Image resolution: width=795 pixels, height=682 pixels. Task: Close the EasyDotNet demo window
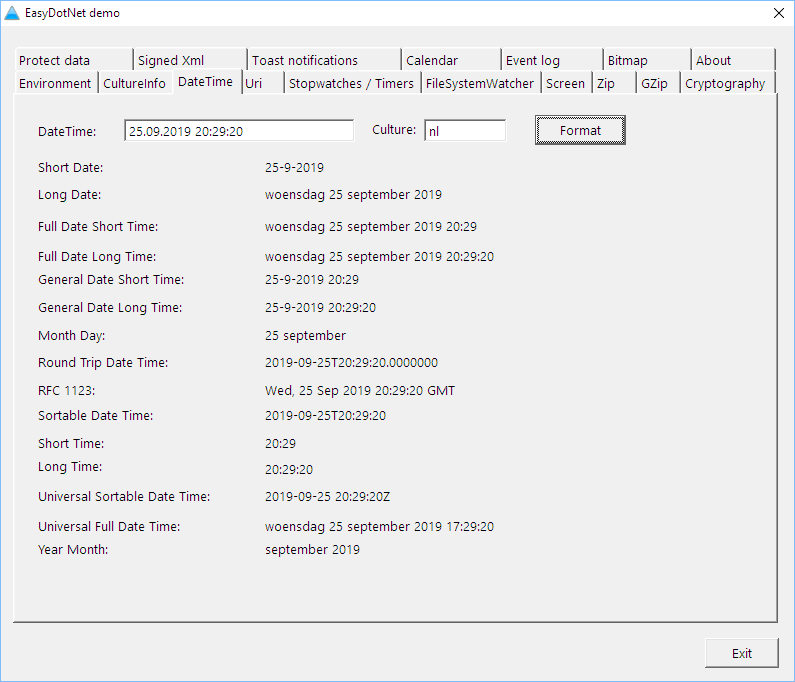[778, 13]
